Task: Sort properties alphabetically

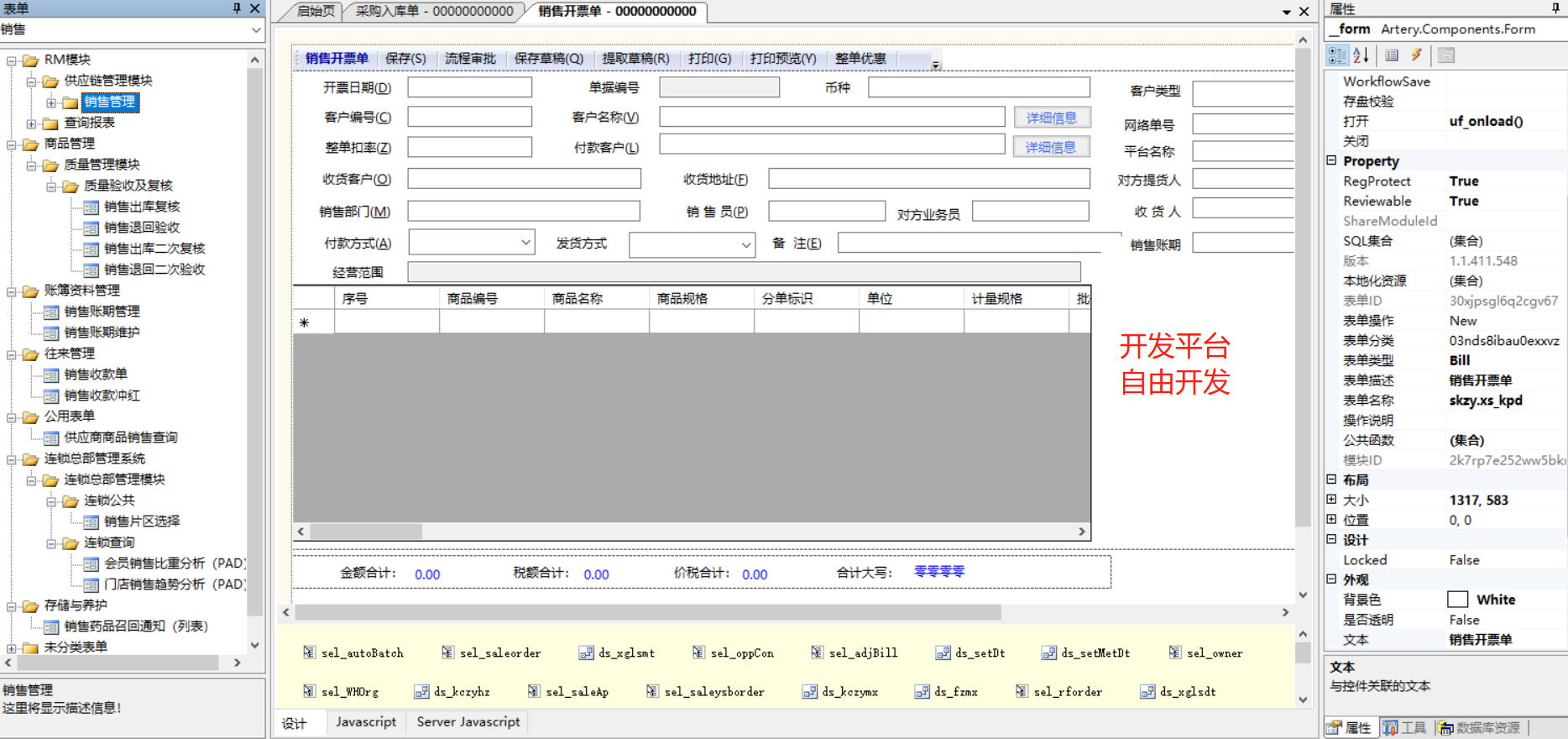Action: [x=1361, y=55]
